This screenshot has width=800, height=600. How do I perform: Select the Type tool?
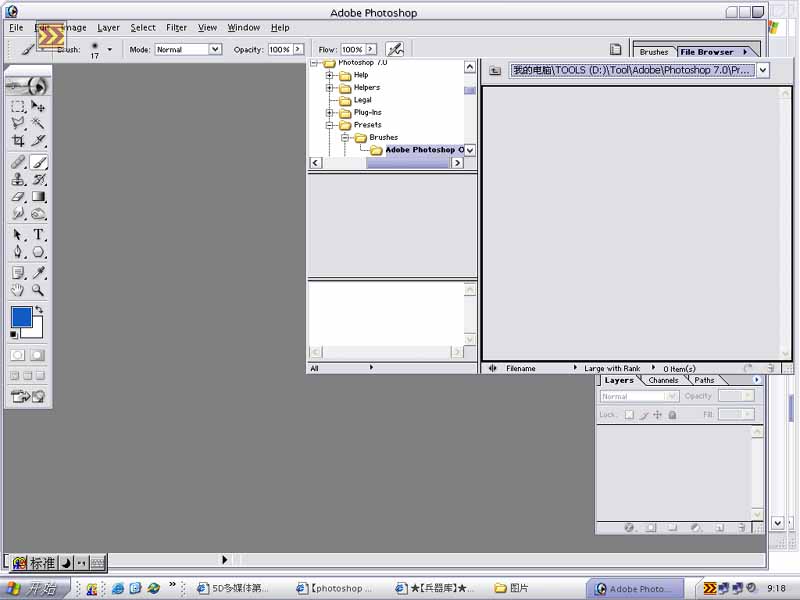click(x=38, y=235)
